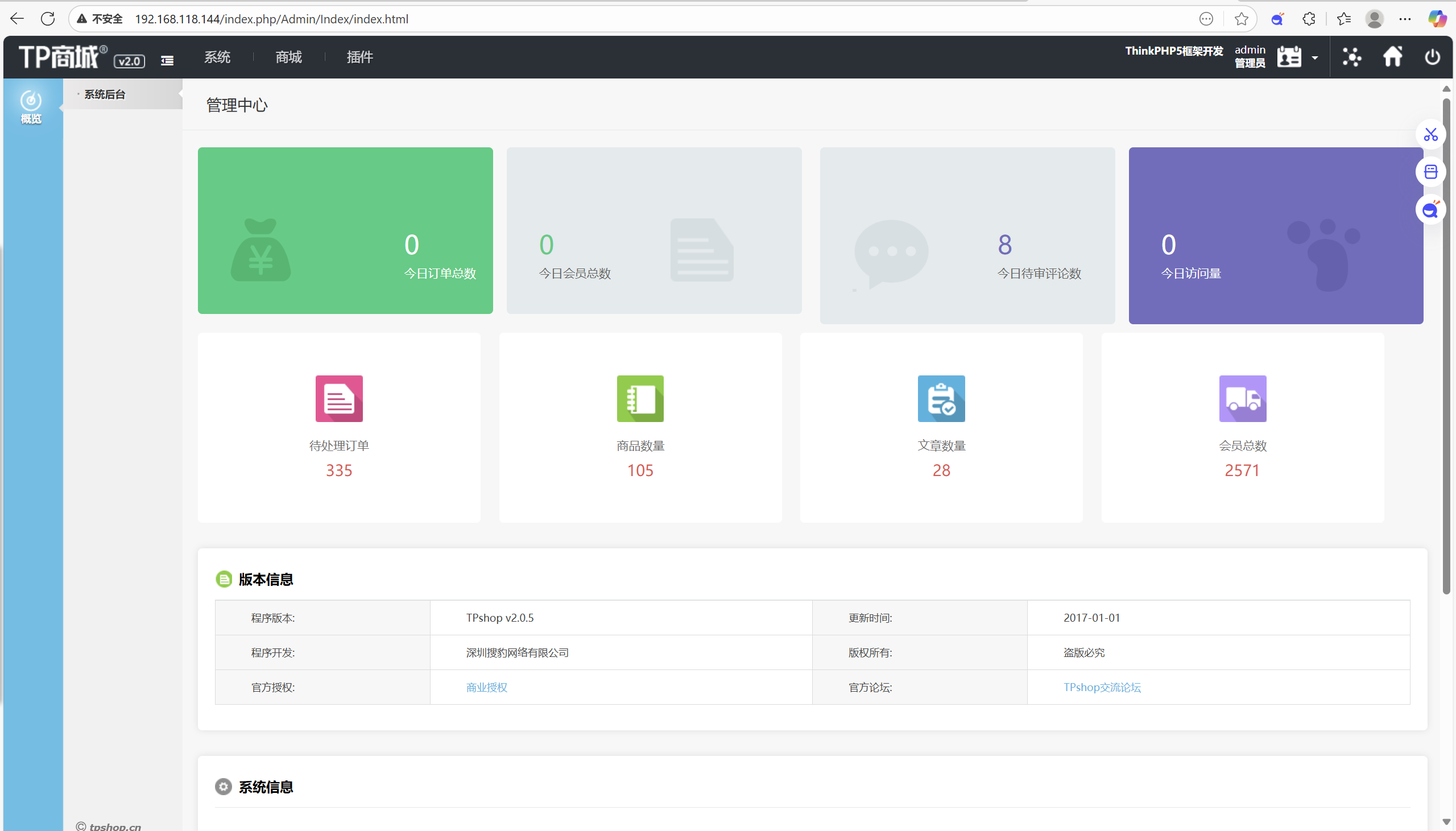Click the green product count icon

(640, 398)
